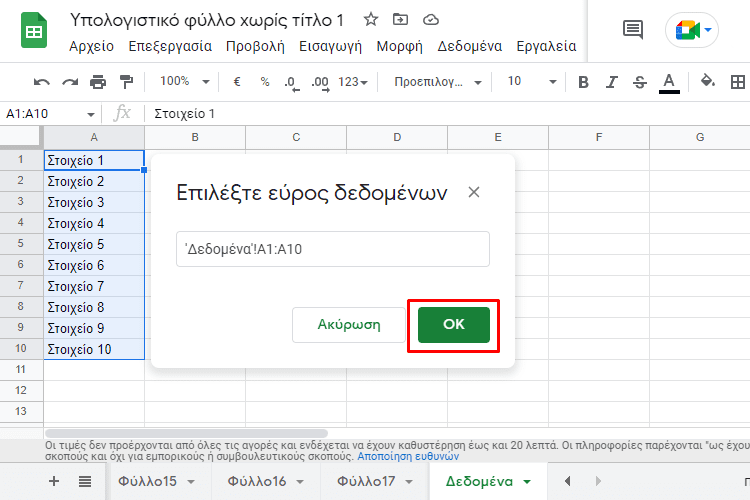Toggle italic formatting
This screenshot has height=500, width=750.
coord(612,82)
